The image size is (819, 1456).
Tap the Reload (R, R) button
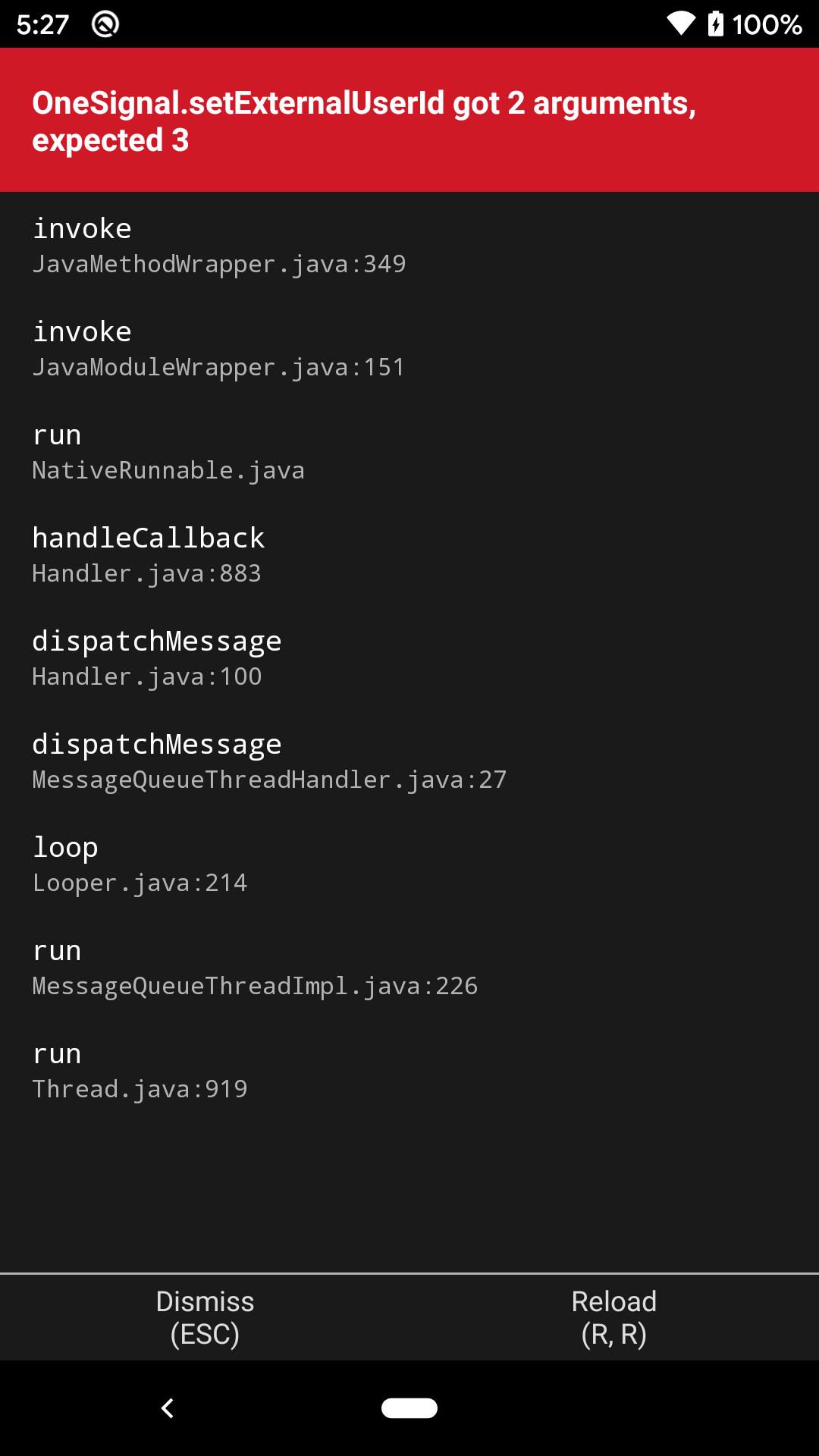coord(614,1317)
